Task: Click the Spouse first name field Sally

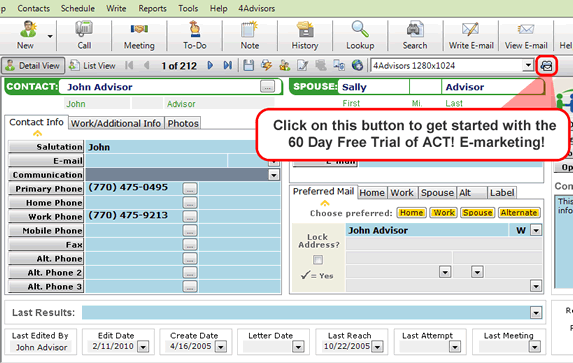Action: pyautogui.click(x=373, y=87)
